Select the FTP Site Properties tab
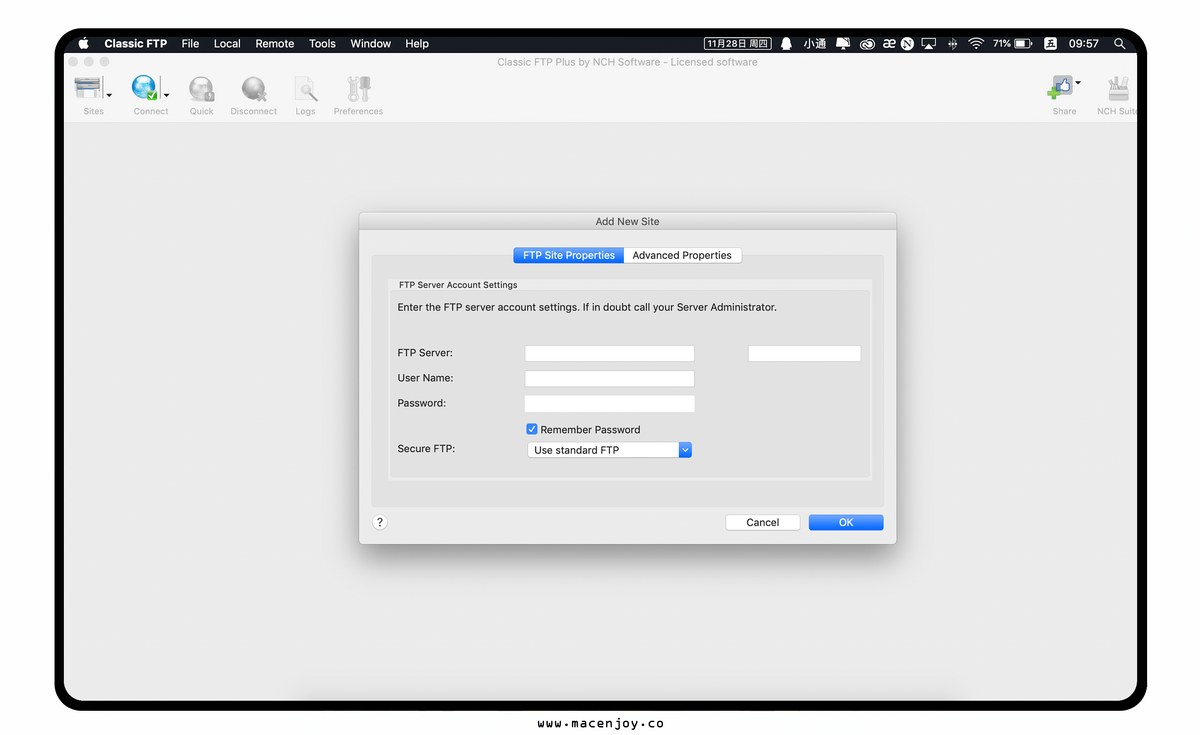This screenshot has width=1200, height=735. click(x=569, y=255)
